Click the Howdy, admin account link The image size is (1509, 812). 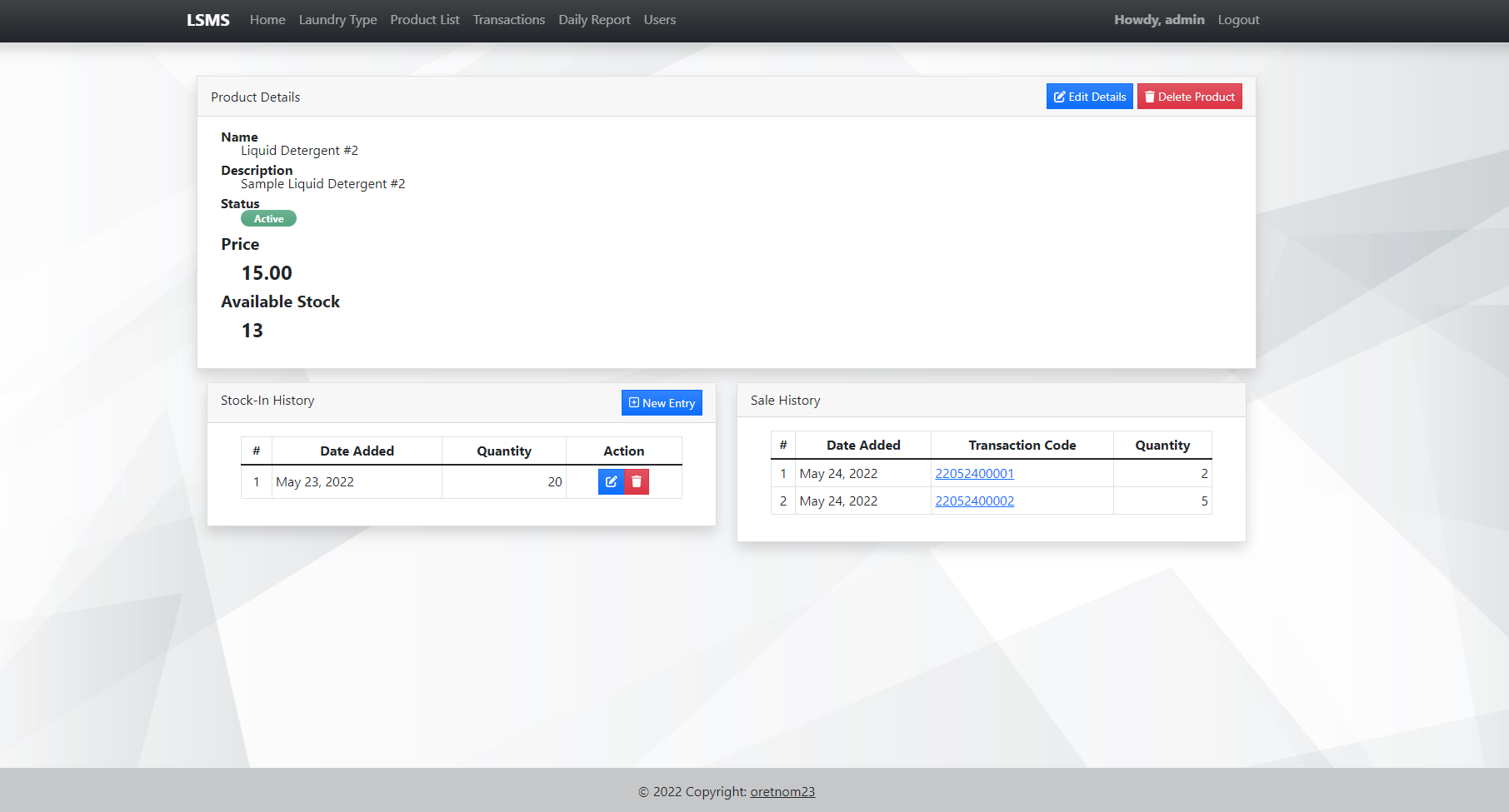[x=1159, y=20]
